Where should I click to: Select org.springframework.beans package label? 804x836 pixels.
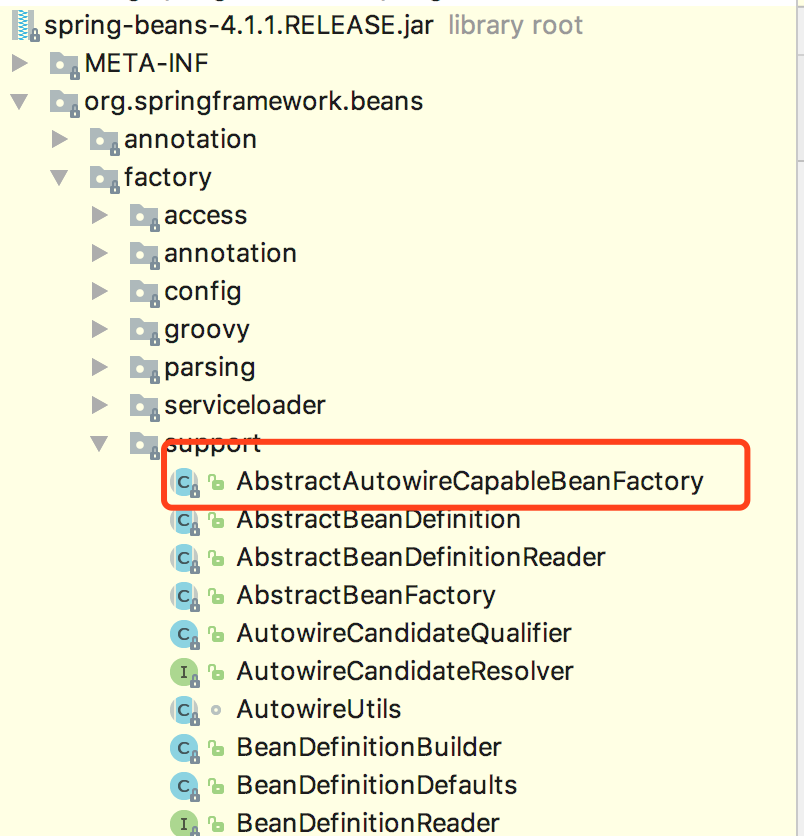[x=254, y=102]
